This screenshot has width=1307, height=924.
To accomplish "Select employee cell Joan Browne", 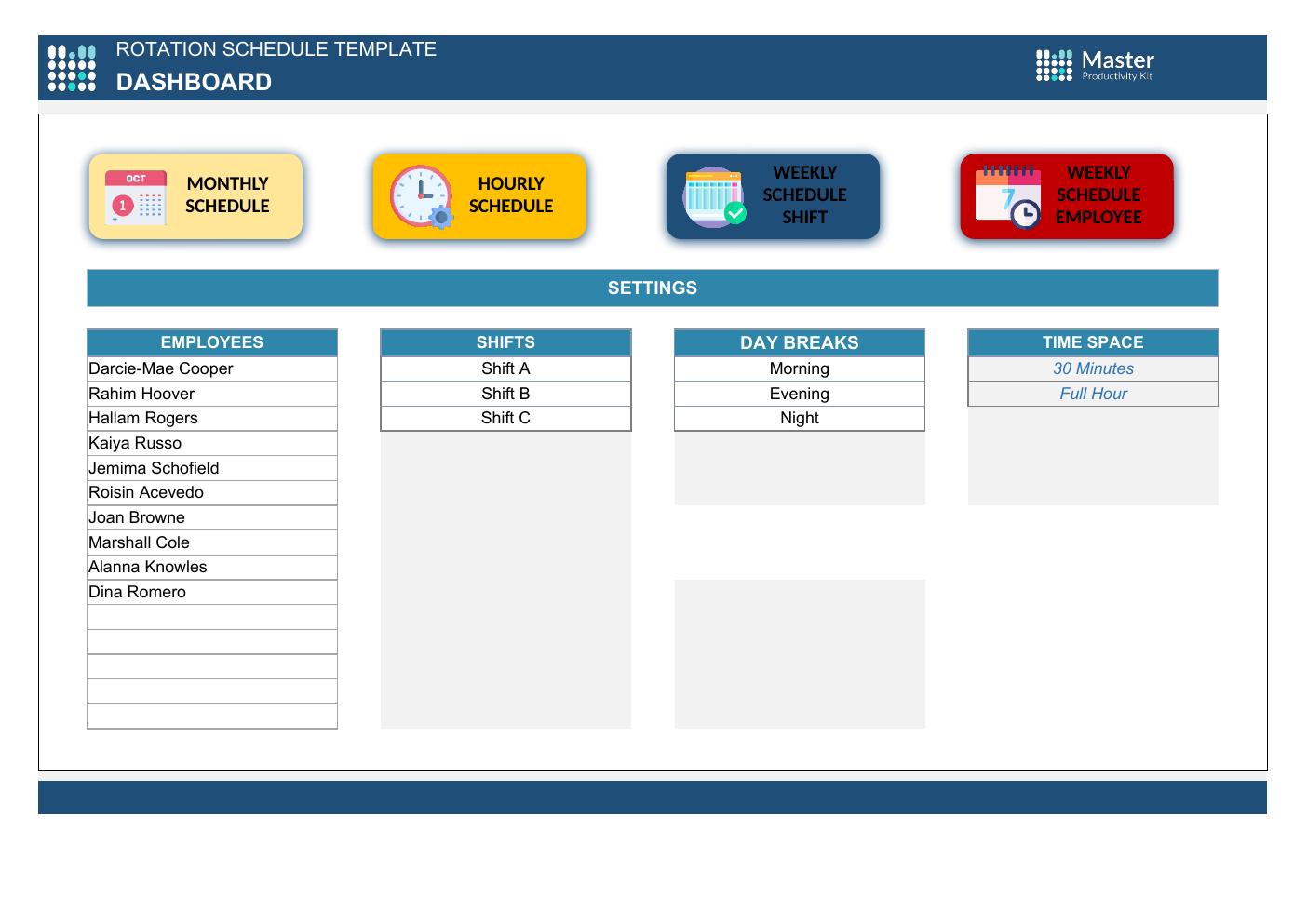I will [212, 517].
